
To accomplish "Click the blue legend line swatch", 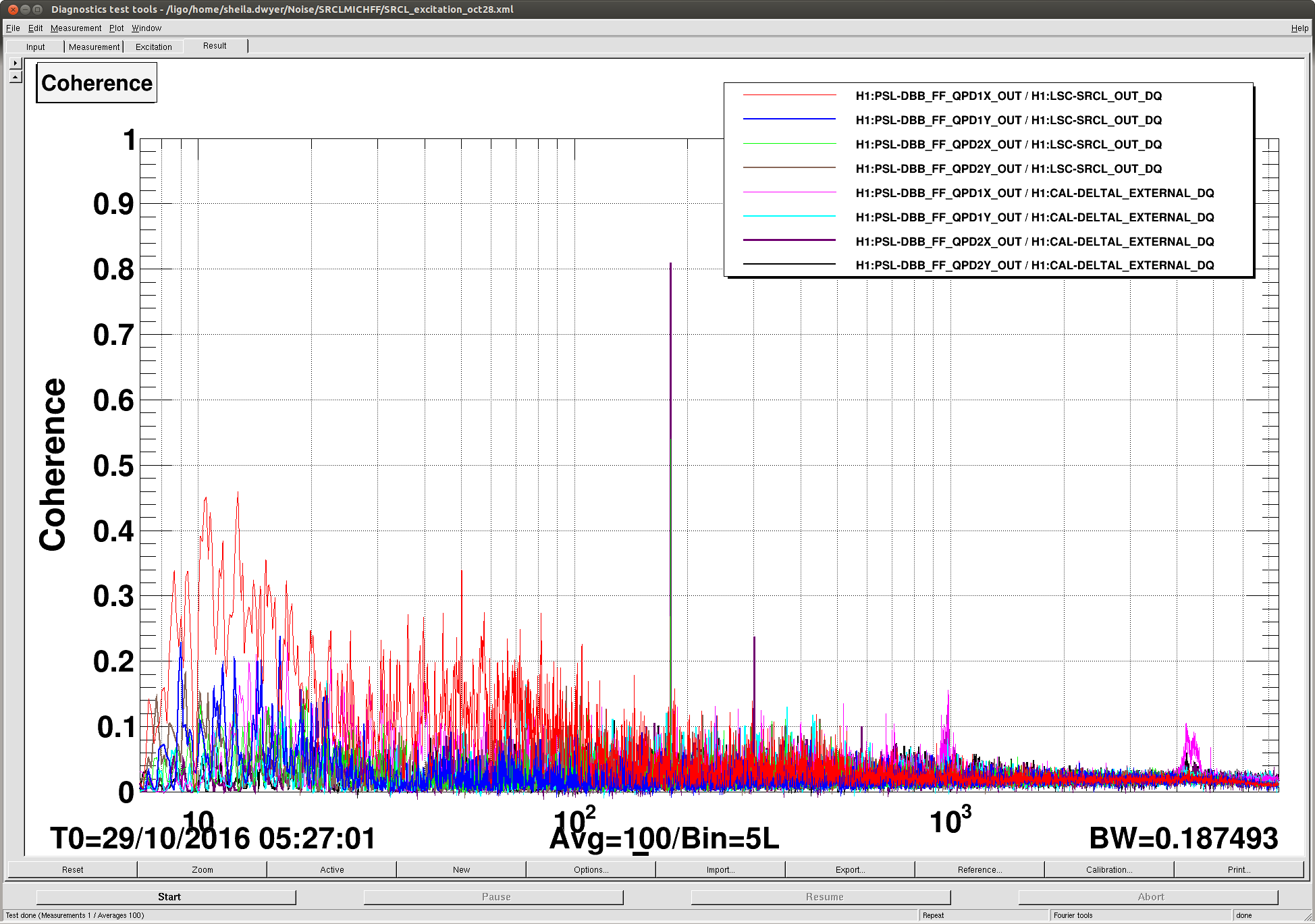I will click(x=789, y=119).
